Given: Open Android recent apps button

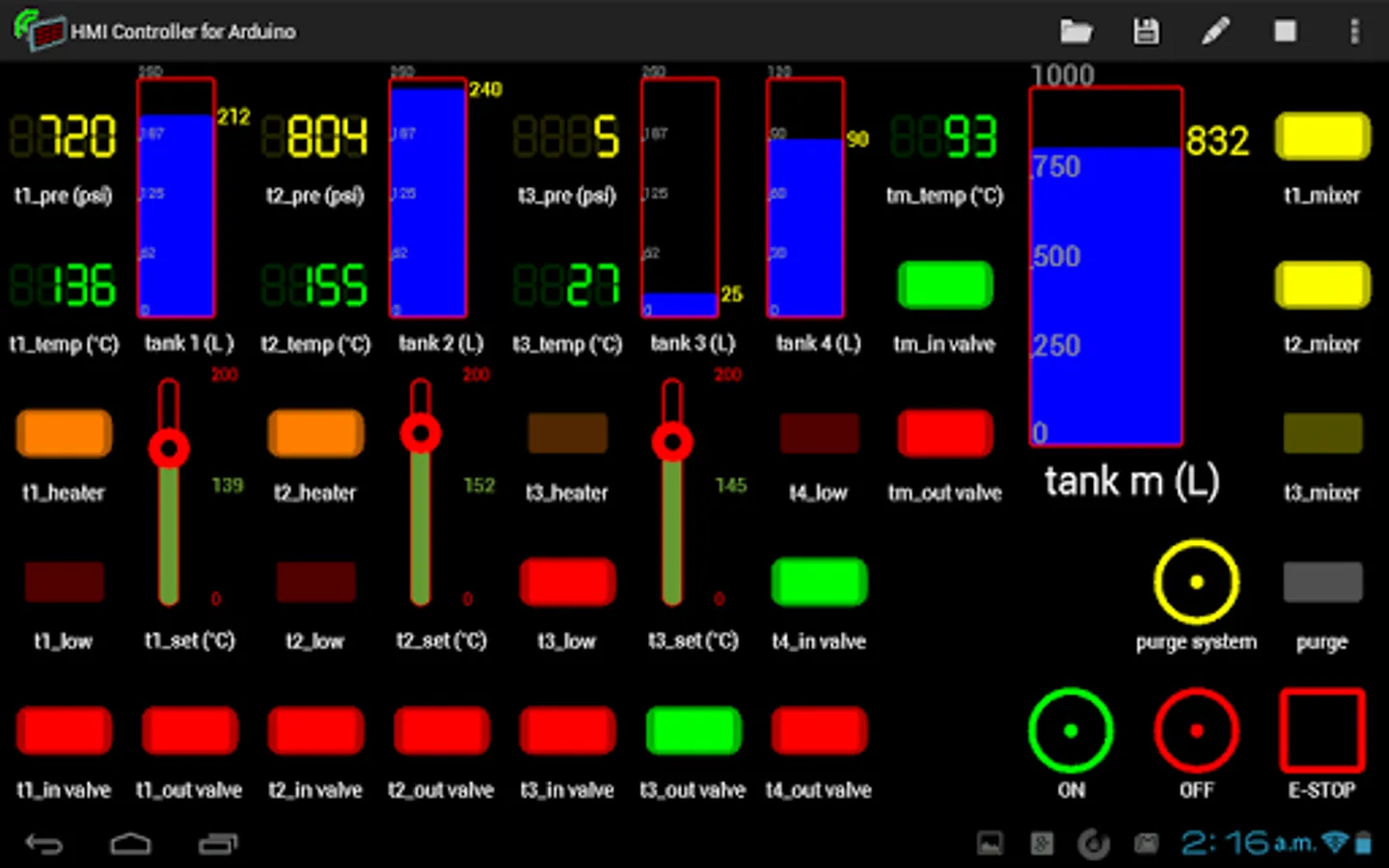Looking at the screenshot, I should coord(218,845).
